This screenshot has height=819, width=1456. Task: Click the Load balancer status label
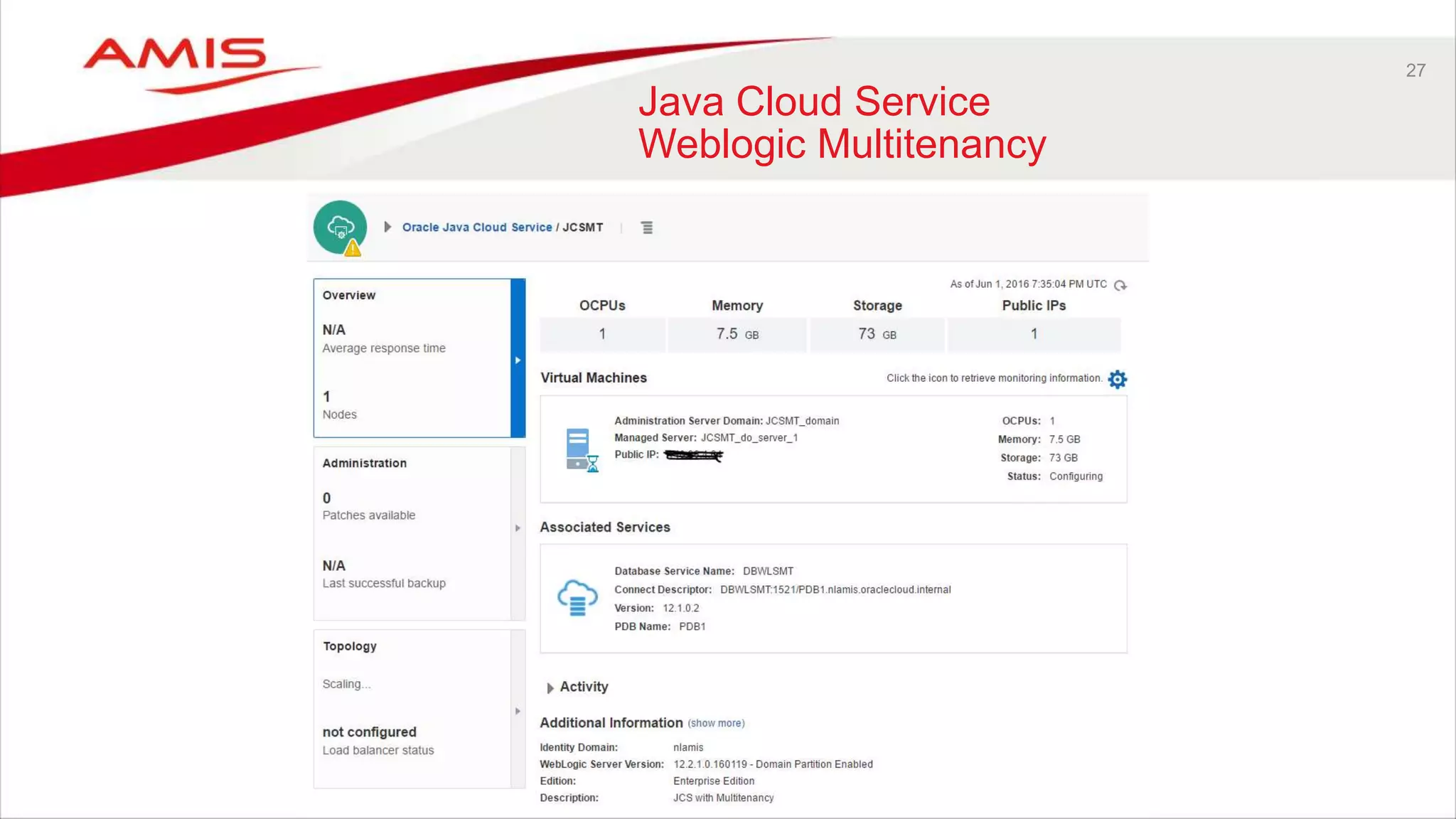click(x=378, y=750)
